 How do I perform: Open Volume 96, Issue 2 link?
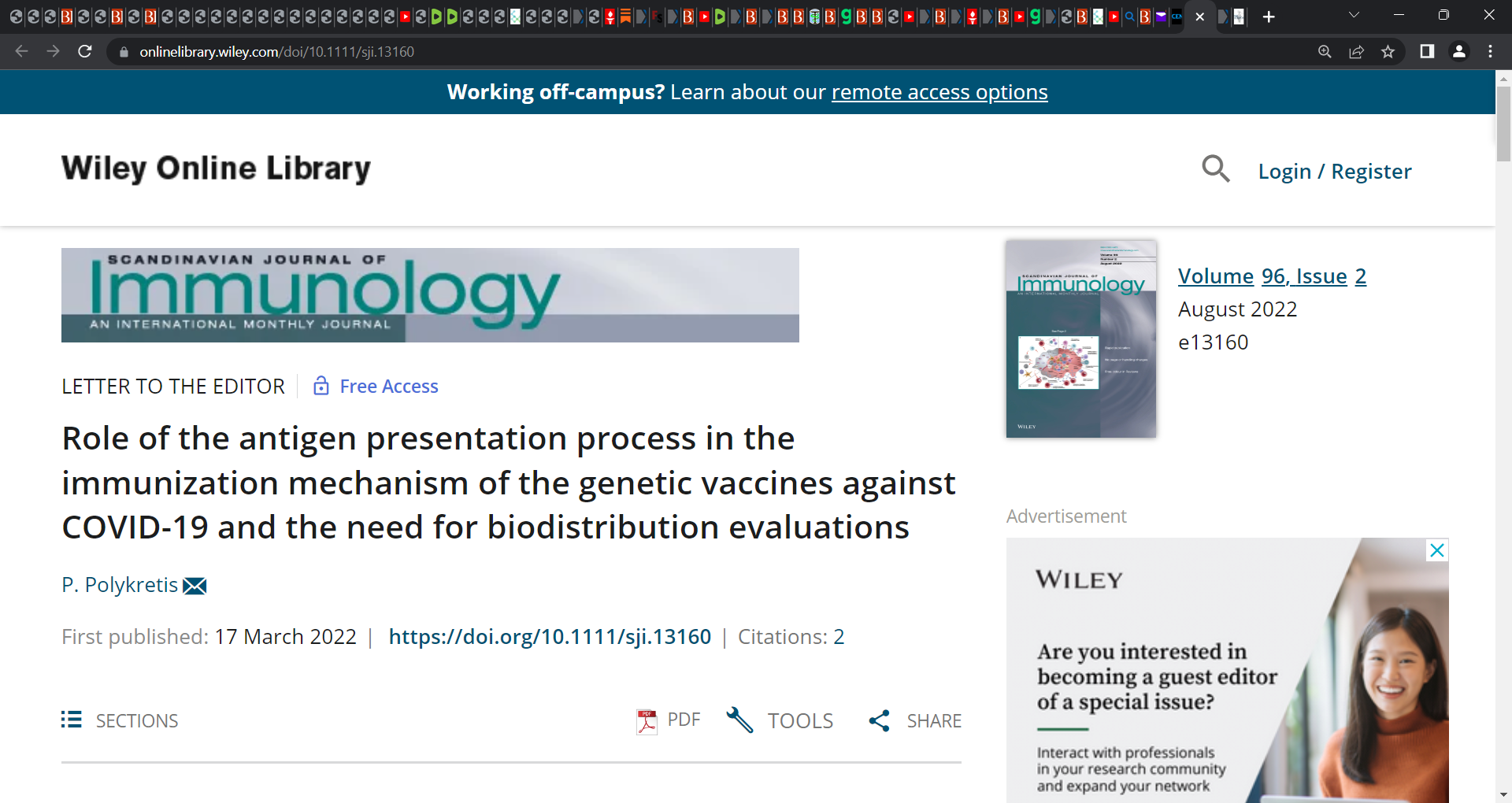pyautogui.click(x=1272, y=276)
